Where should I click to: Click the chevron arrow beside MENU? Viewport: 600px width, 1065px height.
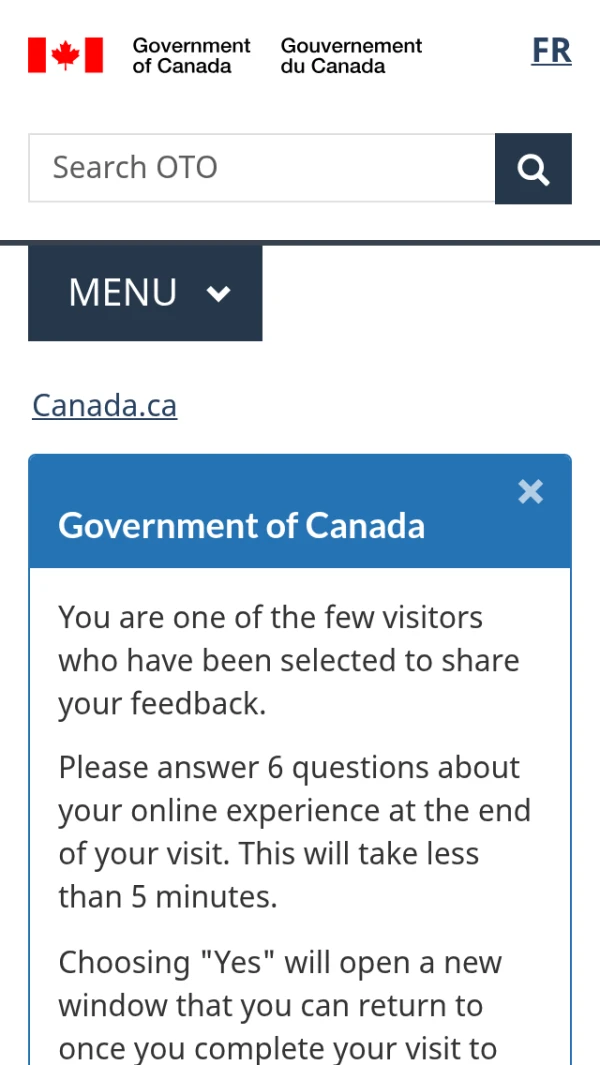click(218, 293)
